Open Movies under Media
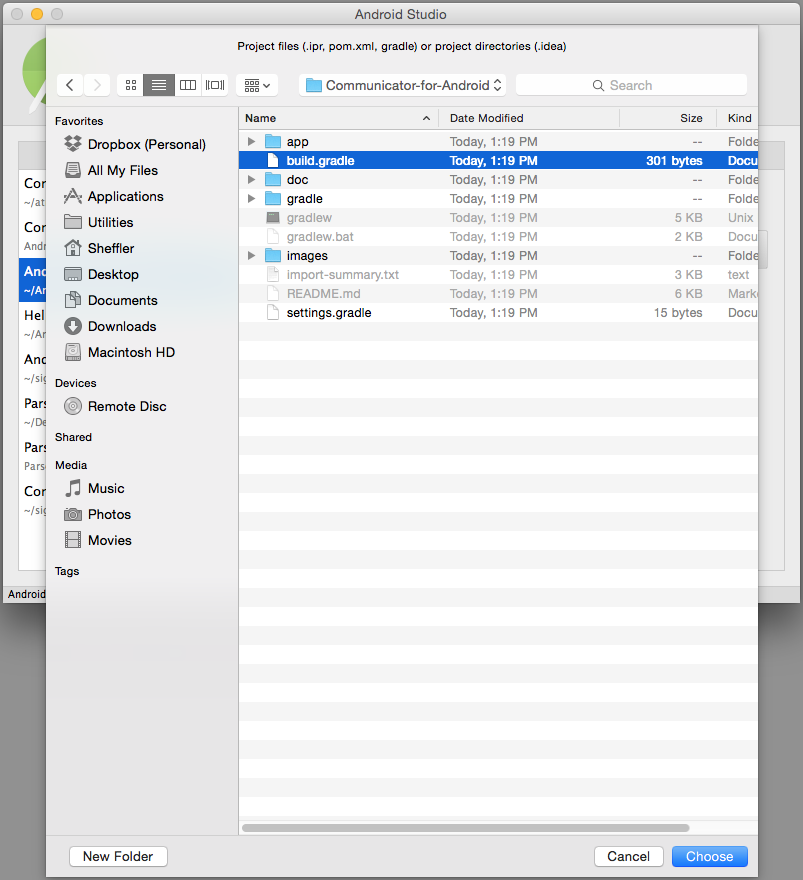 coord(98,540)
